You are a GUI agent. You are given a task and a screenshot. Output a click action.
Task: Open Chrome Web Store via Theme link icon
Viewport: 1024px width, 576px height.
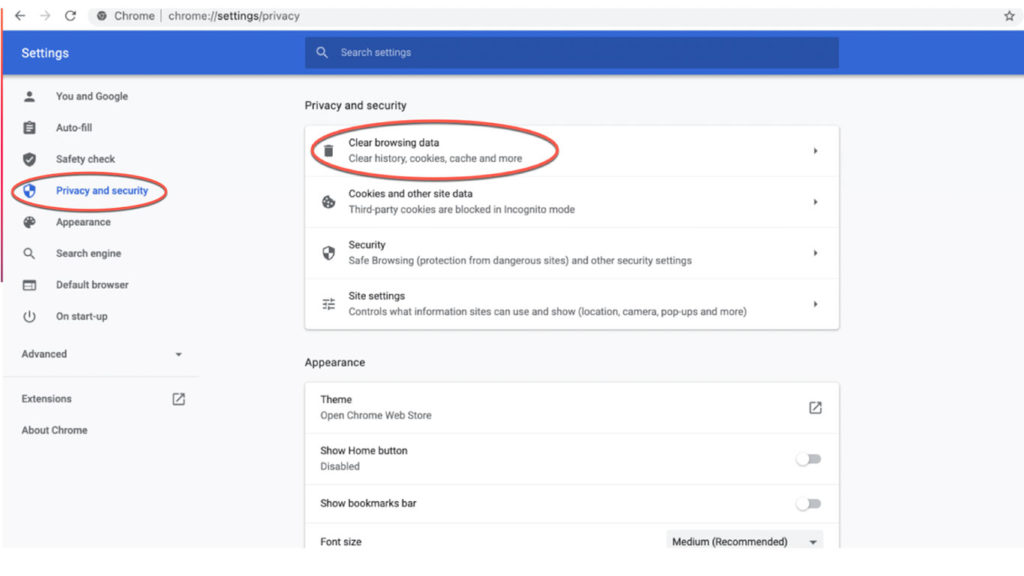tap(815, 408)
